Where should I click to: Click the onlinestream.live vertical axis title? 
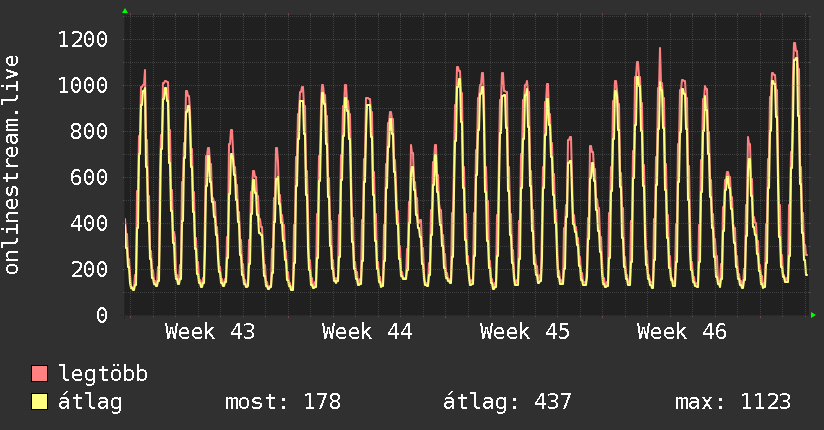(x=11, y=165)
